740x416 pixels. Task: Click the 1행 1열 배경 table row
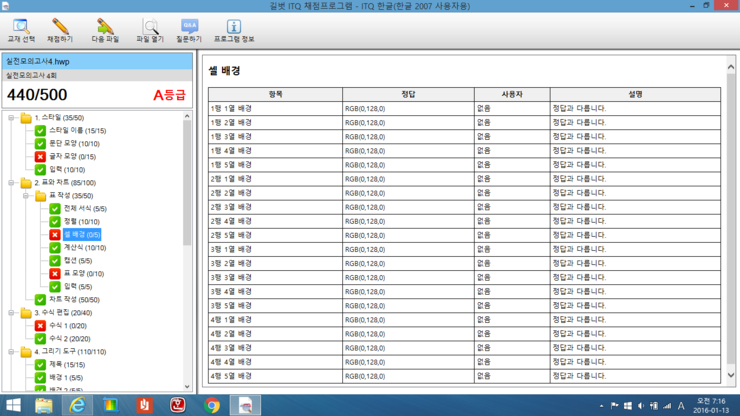point(275,108)
